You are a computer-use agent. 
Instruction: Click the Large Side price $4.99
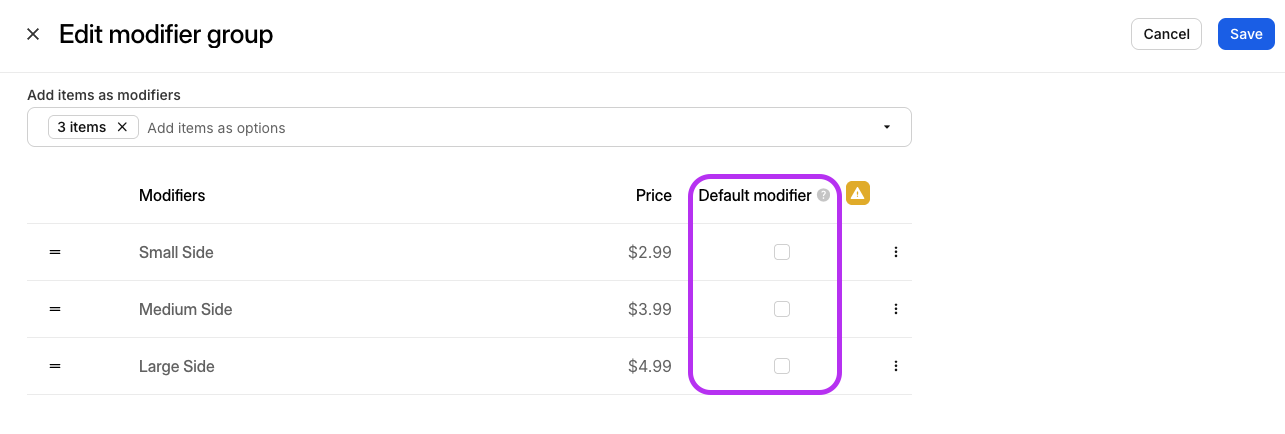649,366
